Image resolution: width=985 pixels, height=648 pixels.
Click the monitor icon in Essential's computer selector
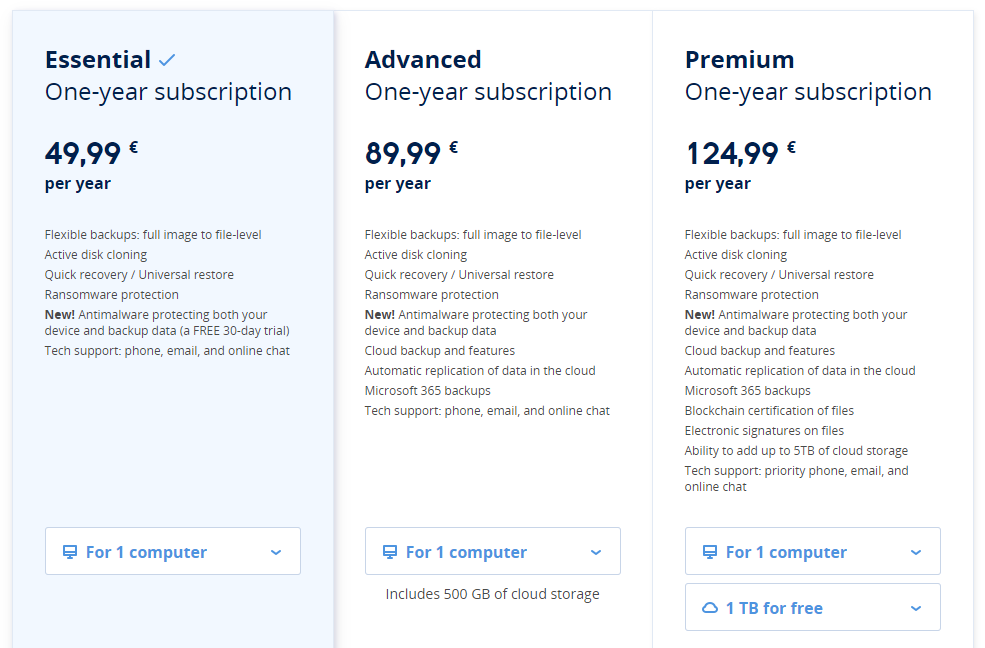click(x=70, y=552)
